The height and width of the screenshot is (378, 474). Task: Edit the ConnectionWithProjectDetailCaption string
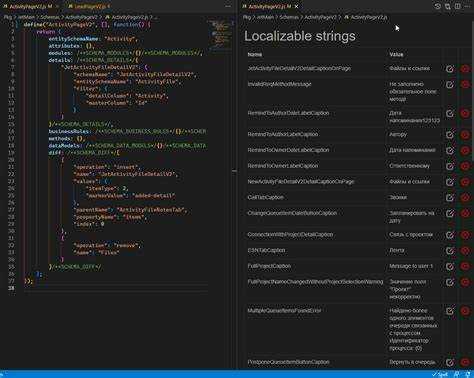450,235
